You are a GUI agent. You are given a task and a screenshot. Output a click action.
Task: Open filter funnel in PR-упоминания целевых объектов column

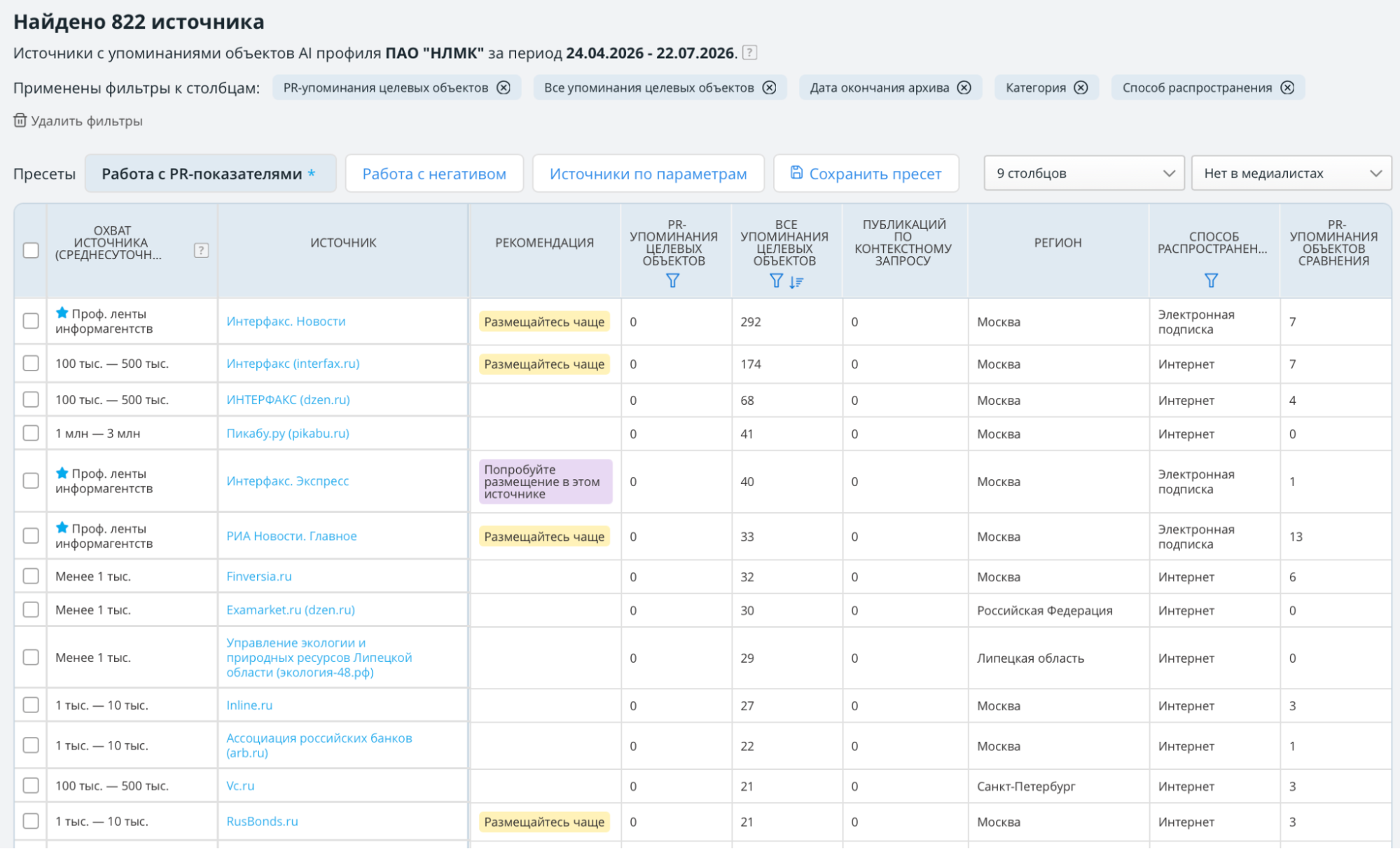(672, 281)
